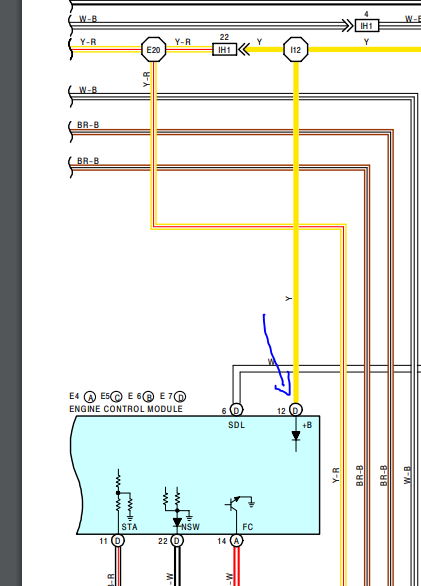Click the circled A next to E4
The height and width of the screenshot is (586, 421).
90,397
